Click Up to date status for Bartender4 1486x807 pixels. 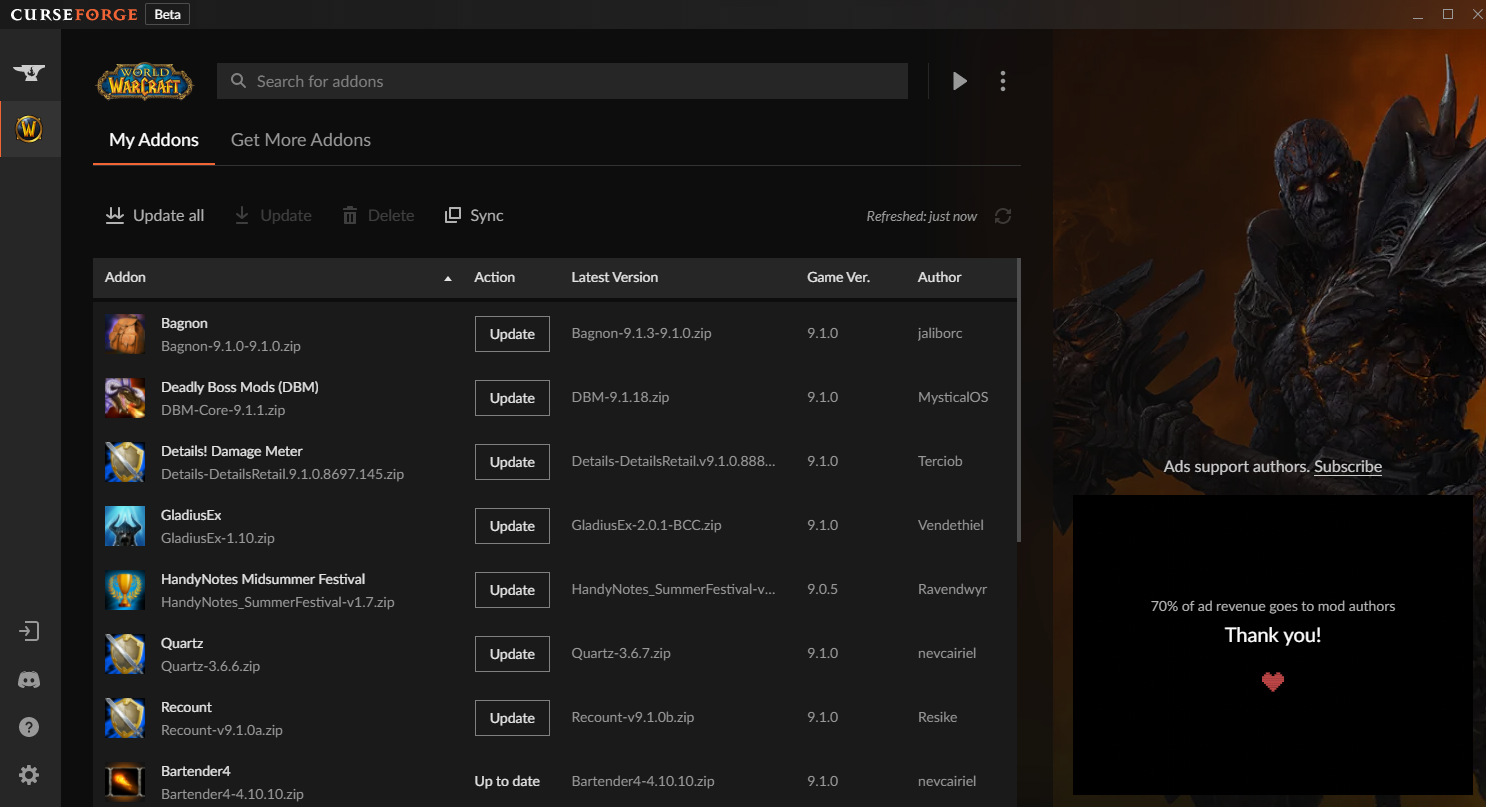[507, 781]
